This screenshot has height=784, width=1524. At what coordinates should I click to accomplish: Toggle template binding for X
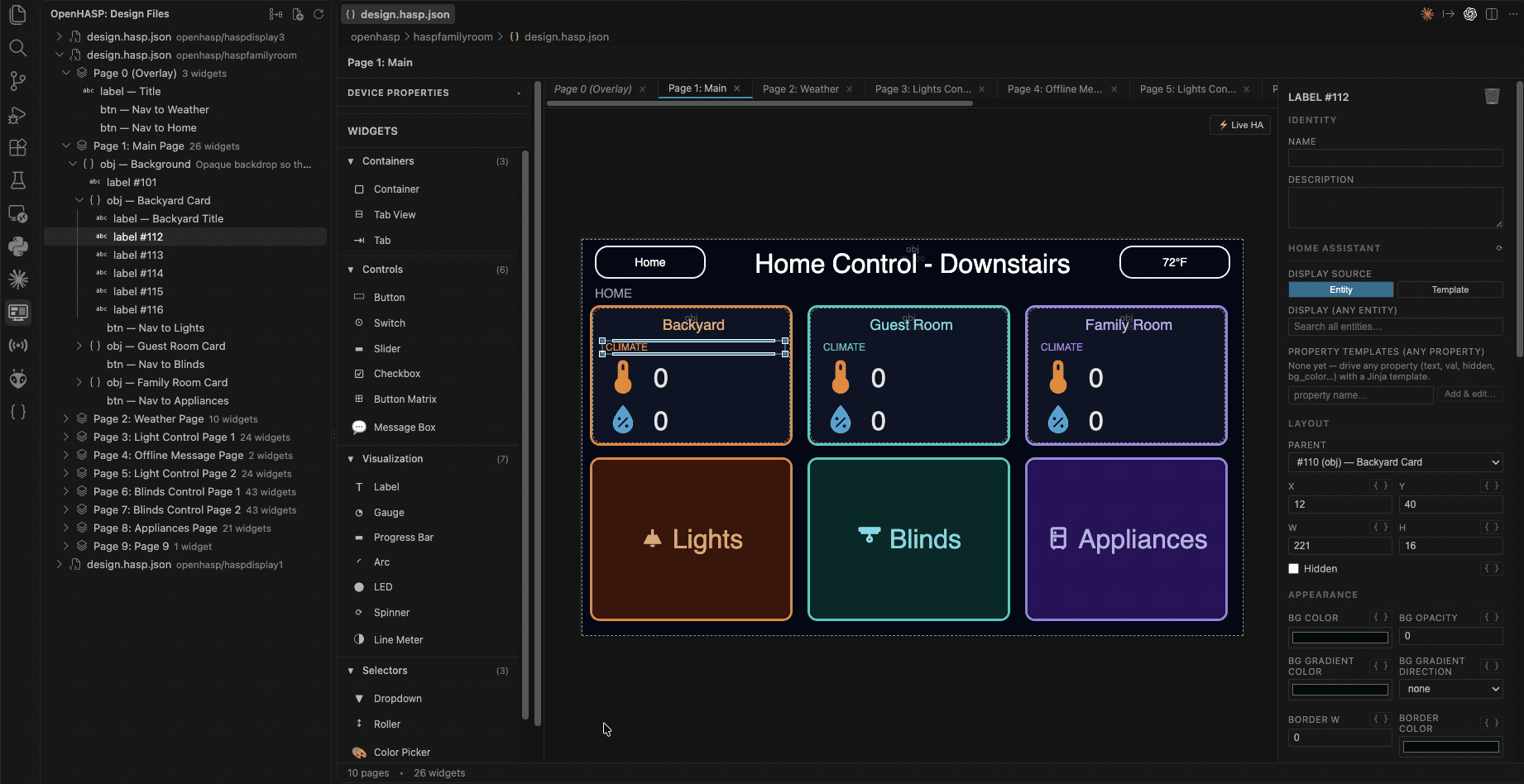click(1381, 485)
